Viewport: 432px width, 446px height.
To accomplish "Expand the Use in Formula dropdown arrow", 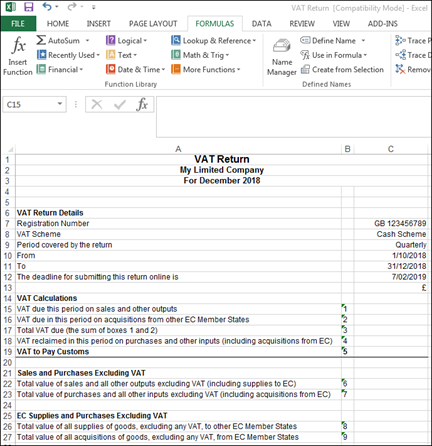I will click(365, 55).
